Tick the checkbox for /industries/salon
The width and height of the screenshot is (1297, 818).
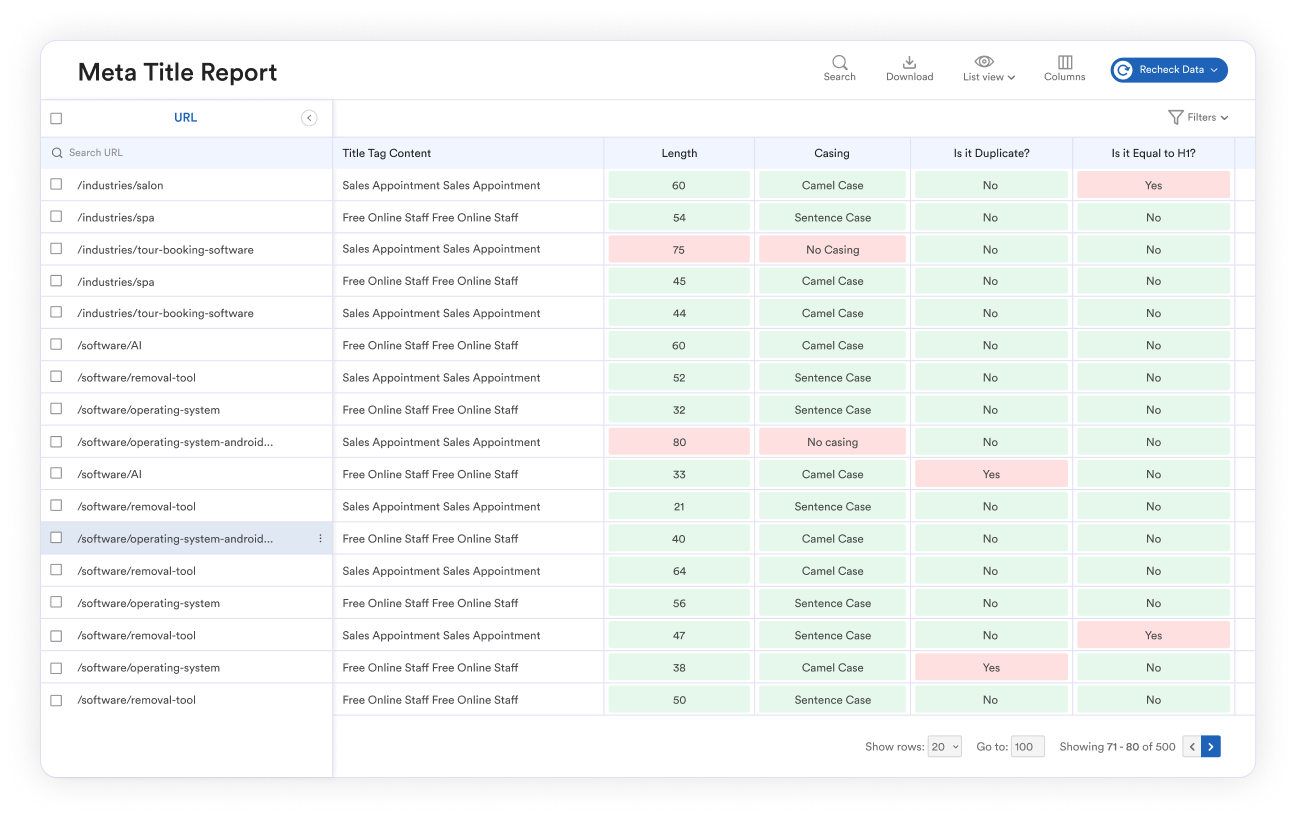56,185
